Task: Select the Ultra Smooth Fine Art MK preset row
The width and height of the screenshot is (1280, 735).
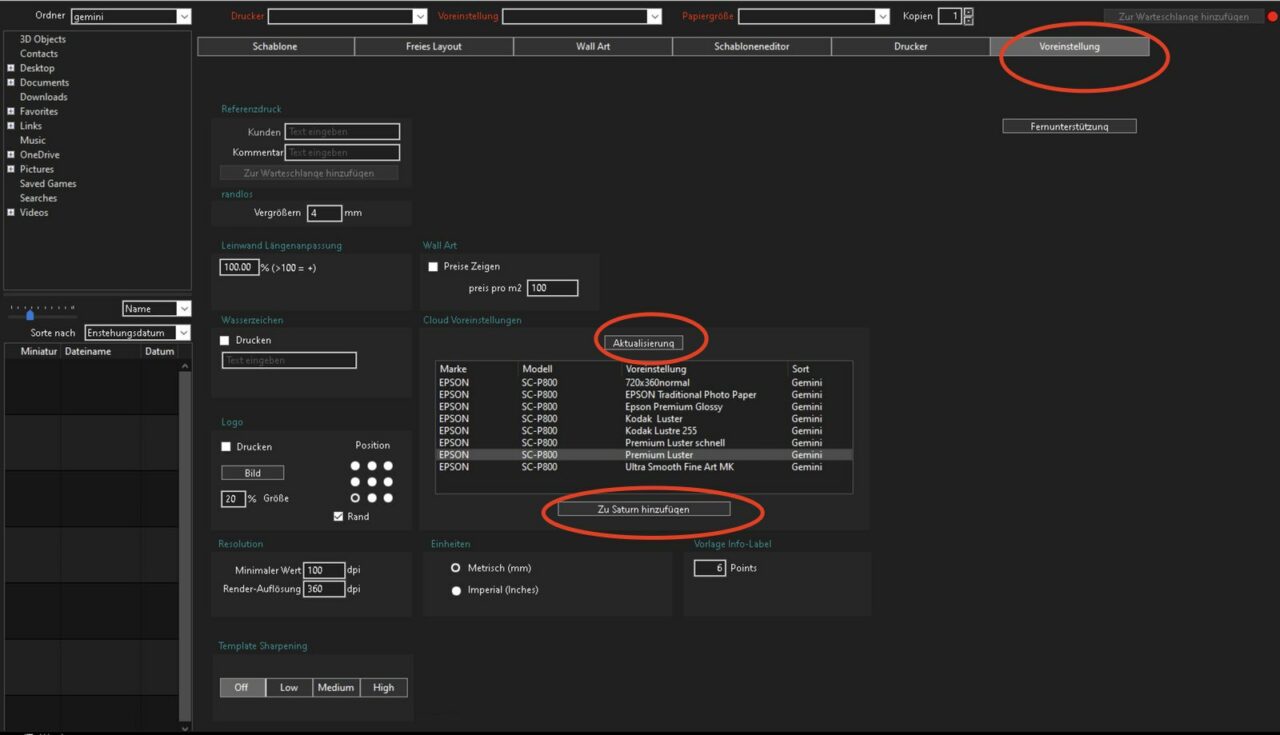Action: [x=679, y=467]
